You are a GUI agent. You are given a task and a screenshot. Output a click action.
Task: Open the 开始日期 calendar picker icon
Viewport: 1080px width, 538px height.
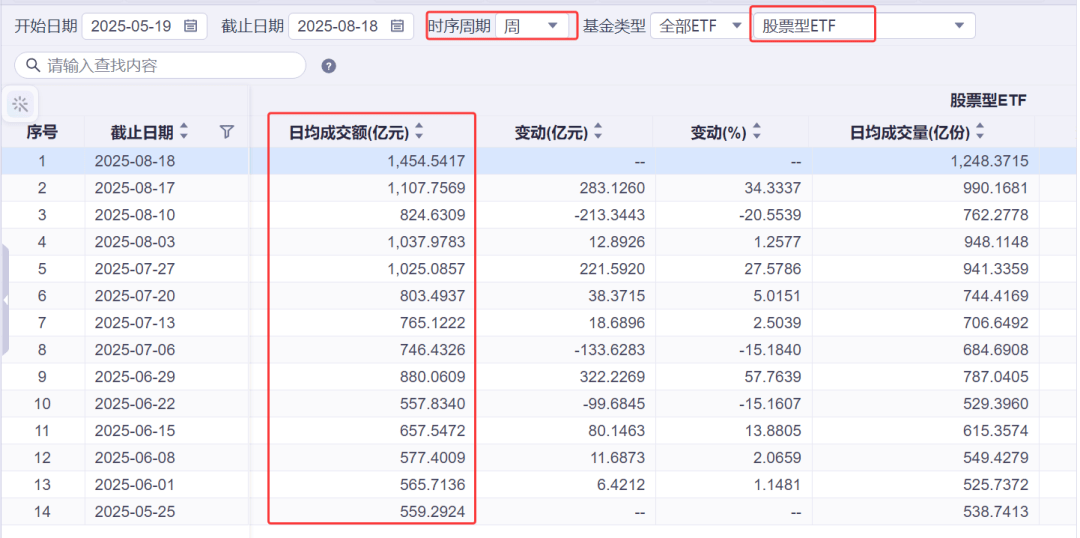(x=191, y=26)
